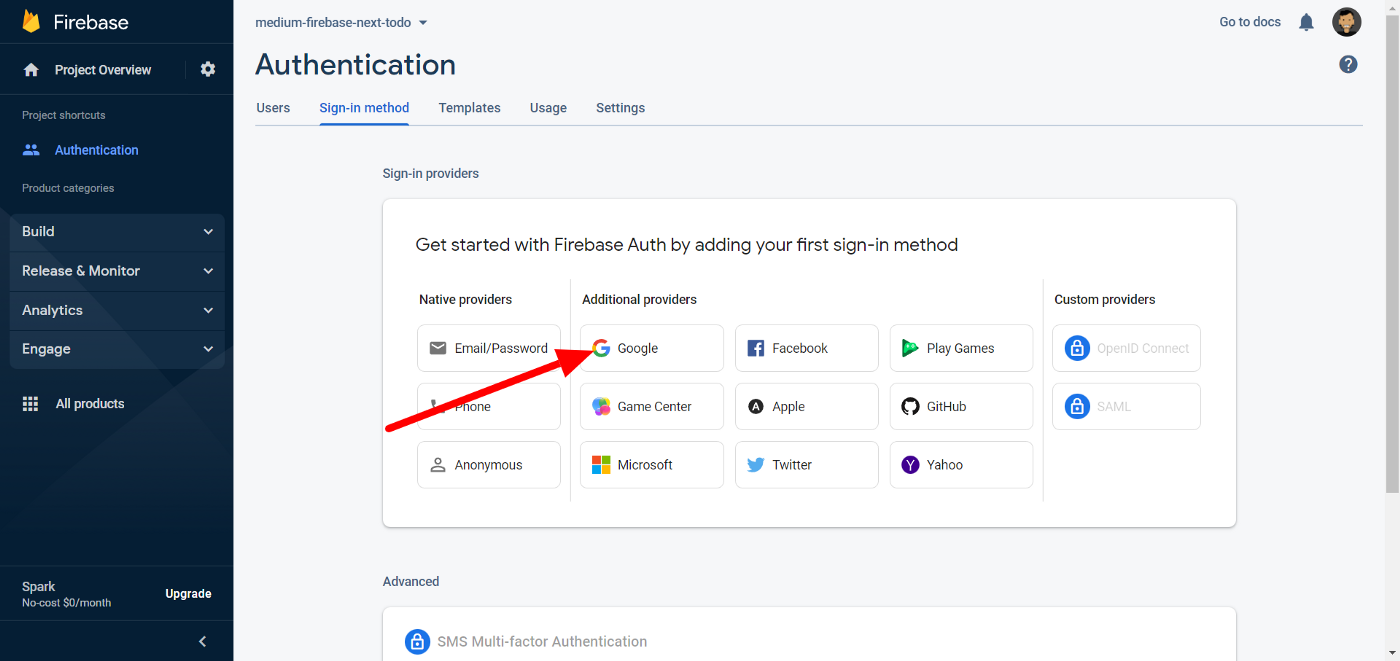Choose GitHub sign-in provider

[960, 407]
